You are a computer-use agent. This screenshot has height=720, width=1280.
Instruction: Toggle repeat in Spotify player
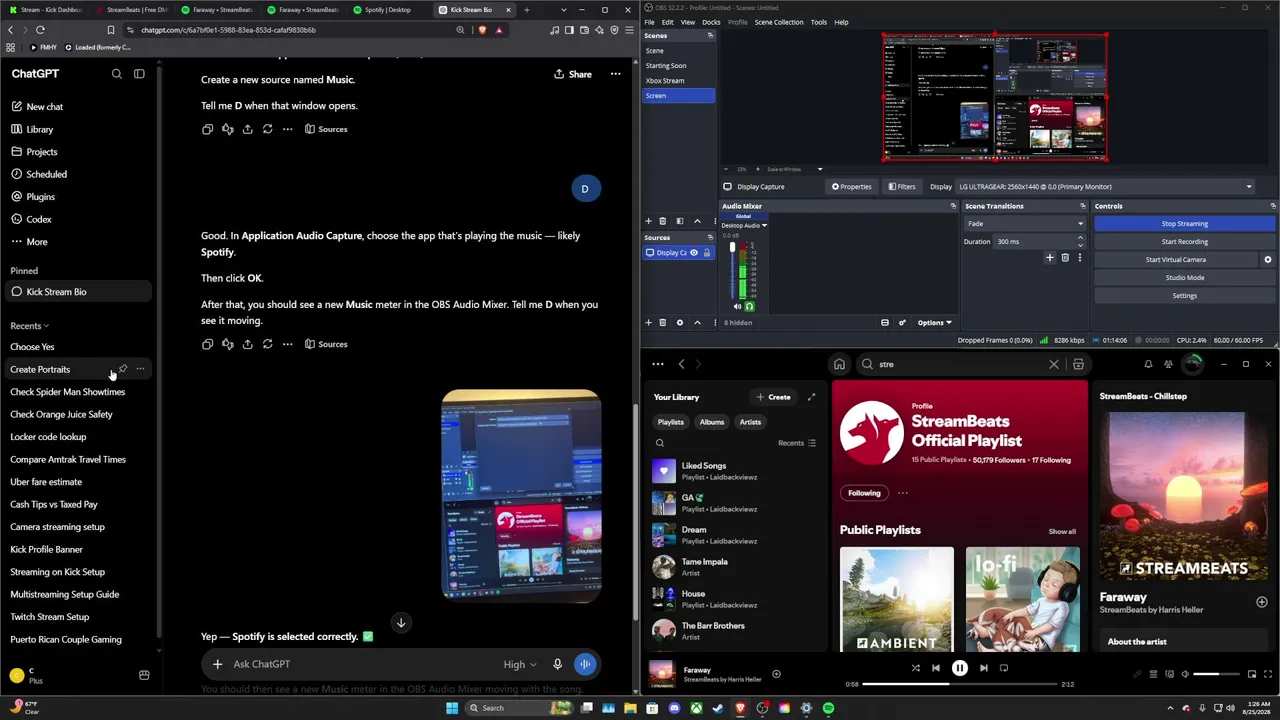(1004, 668)
